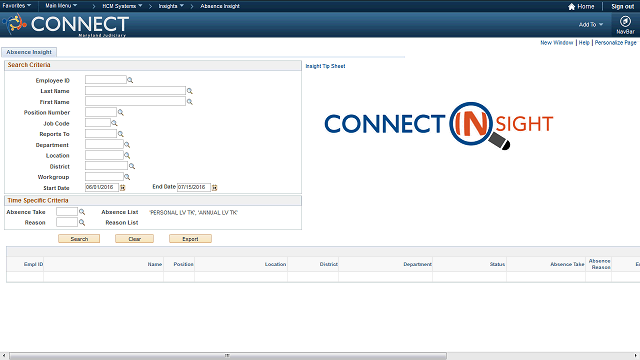Open the Insight Tip Sheet link

point(325,66)
